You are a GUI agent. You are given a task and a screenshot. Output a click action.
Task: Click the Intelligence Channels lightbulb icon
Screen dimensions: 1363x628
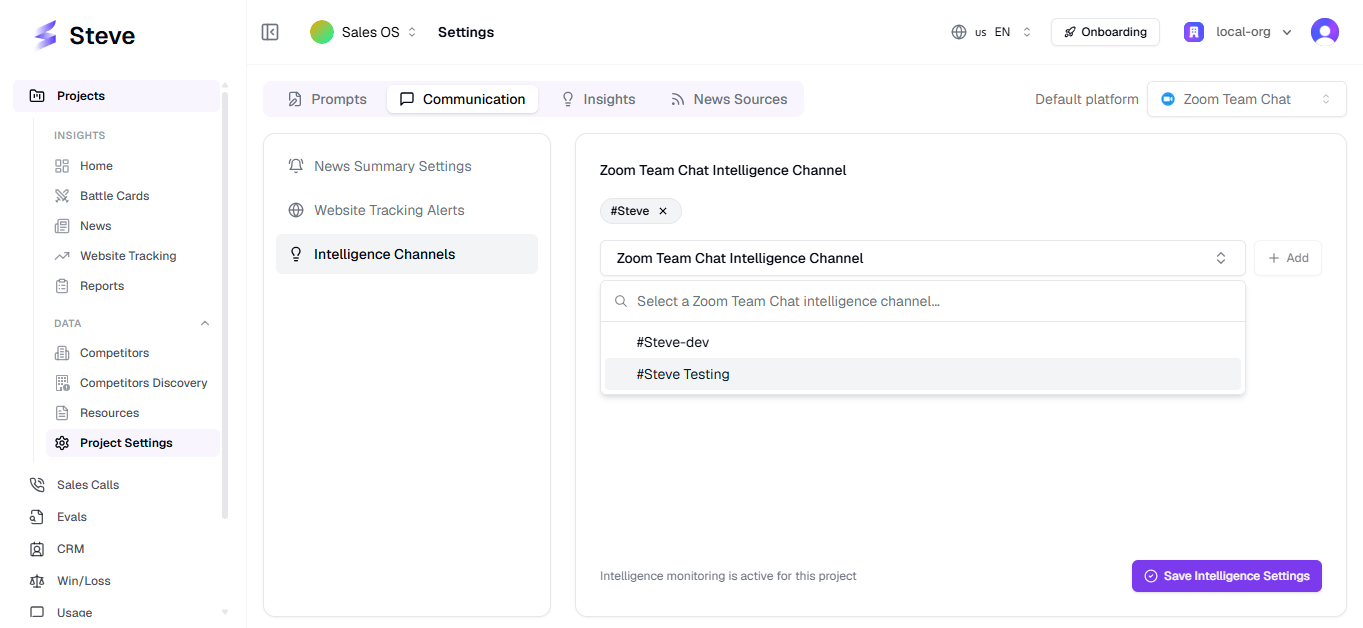[296, 254]
